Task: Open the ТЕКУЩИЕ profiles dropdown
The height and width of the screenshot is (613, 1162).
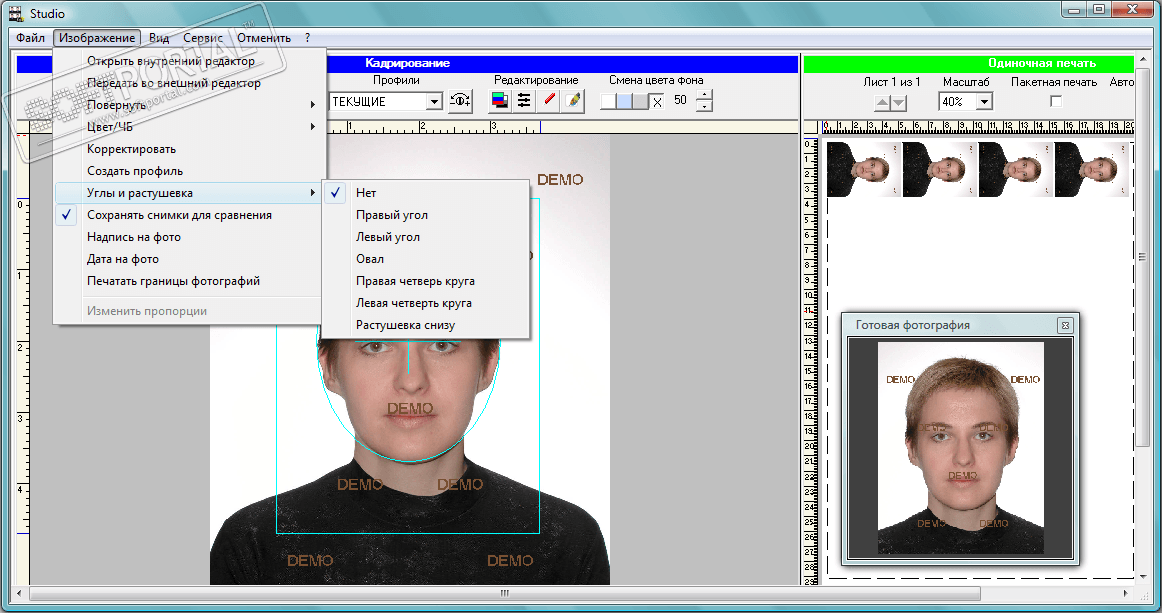Action: pyautogui.click(x=434, y=102)
